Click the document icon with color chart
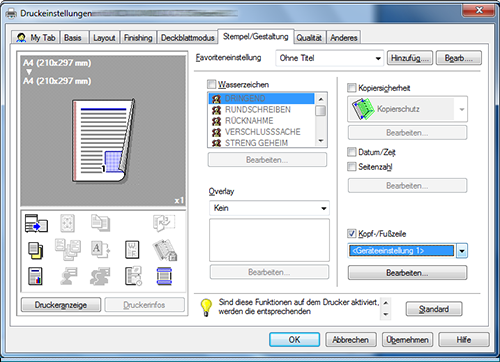 point(35,276)
